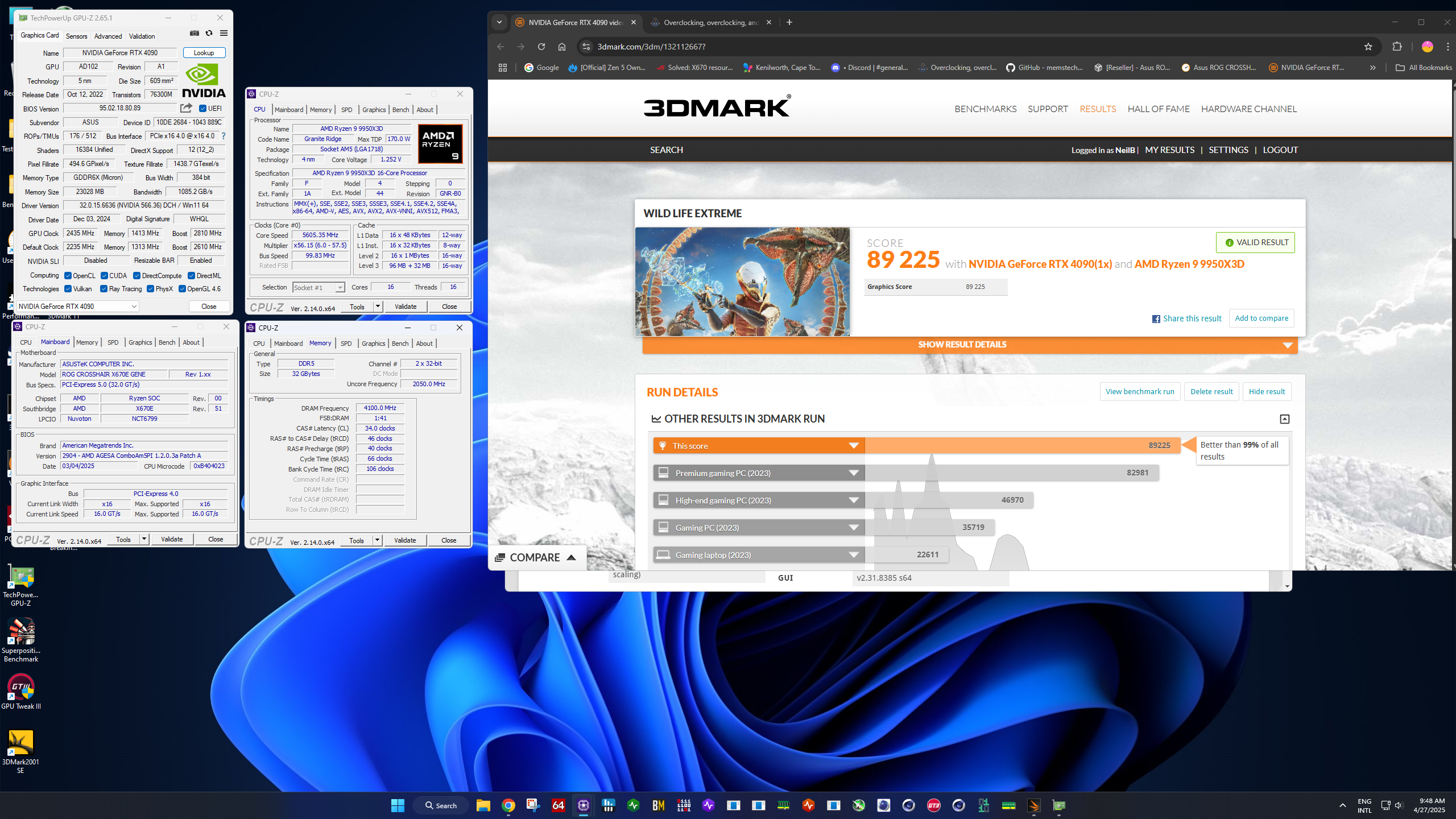Expand the This score row dropdown
This screenshot has width=1456, height=819.
pyautogui.click(x=853, y=446)
